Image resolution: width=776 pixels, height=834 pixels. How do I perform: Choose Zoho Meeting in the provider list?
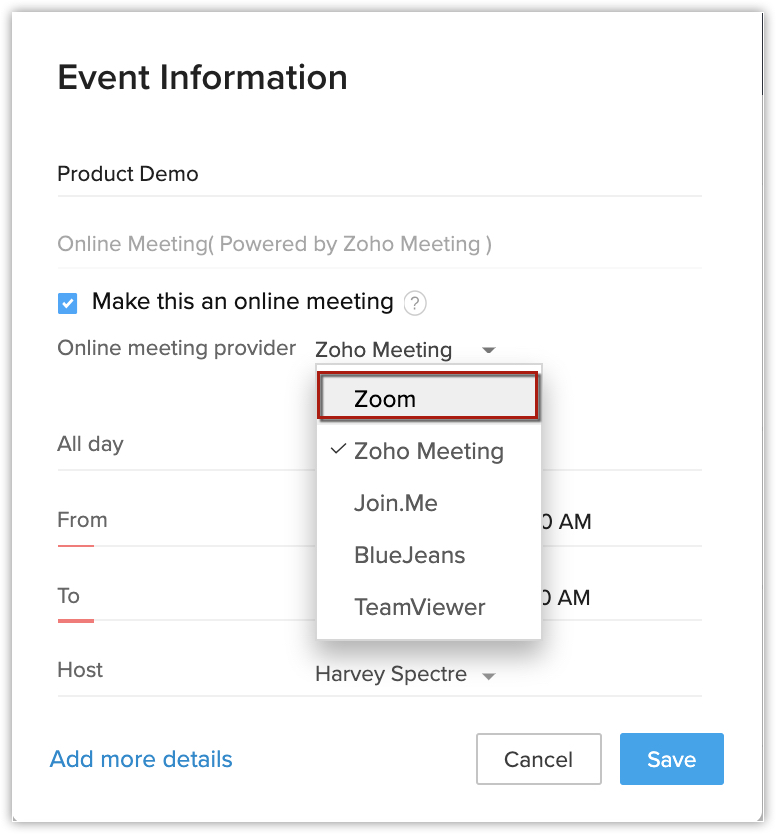click(x=428, y=452)
